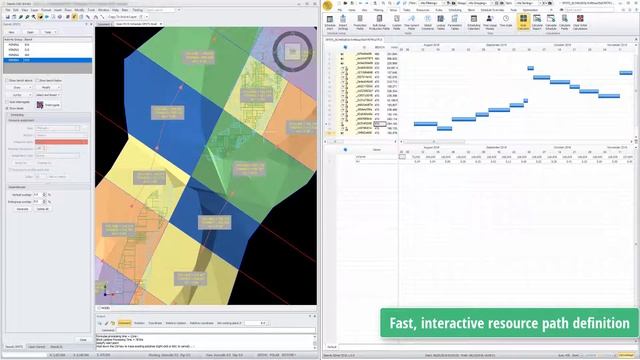Click New button in left panel

coord(12,32)
